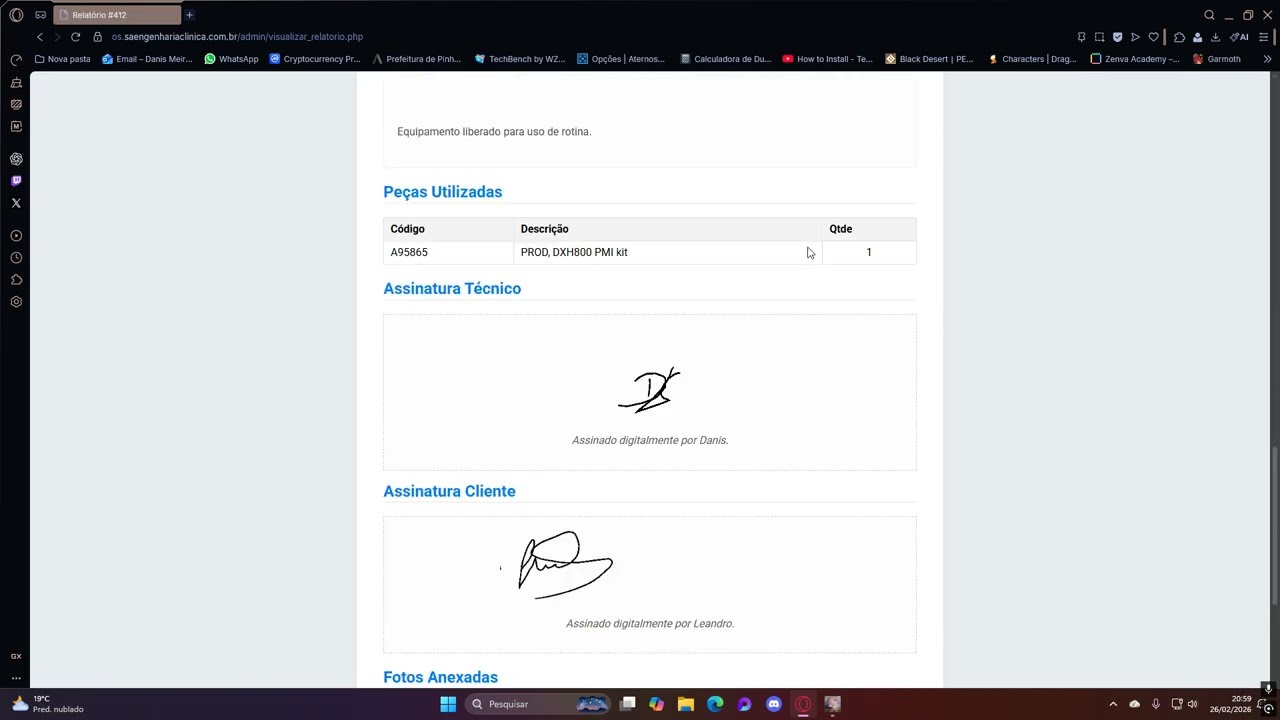
Task: Open the ad blocker shield settings
Action: click(1117, 37)
